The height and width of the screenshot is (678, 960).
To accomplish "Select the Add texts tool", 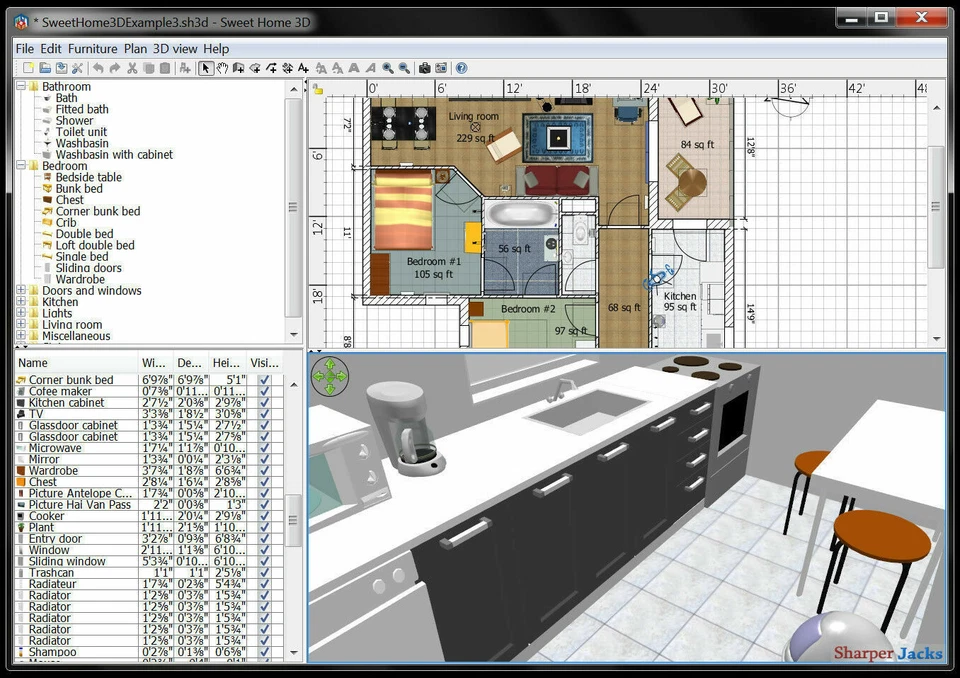I will [x=304, y=68].
